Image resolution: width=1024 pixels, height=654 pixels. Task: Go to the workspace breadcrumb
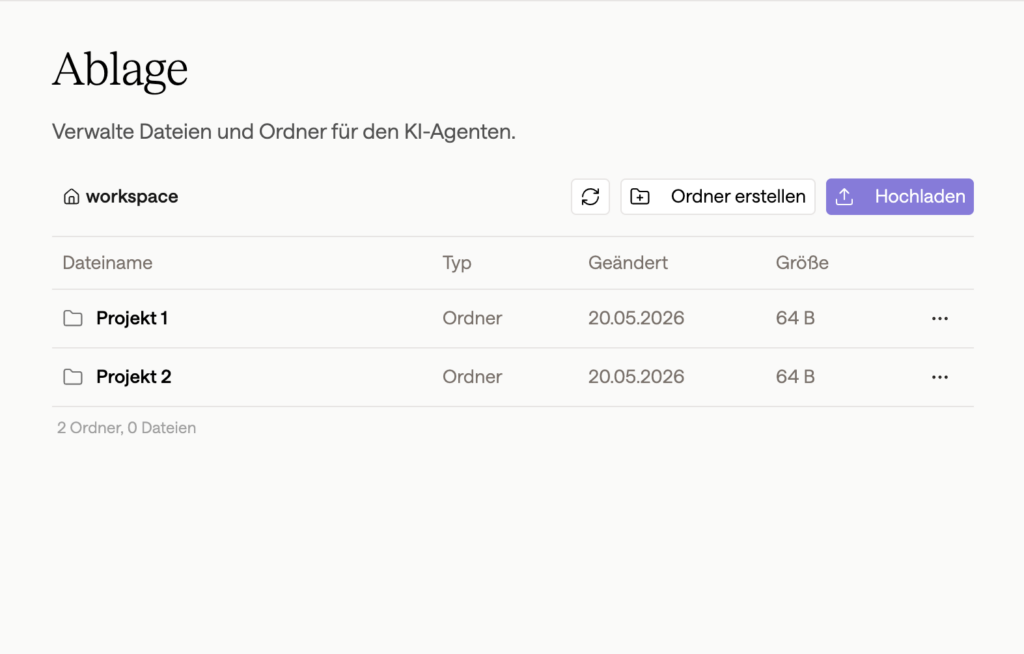(132, 197)
